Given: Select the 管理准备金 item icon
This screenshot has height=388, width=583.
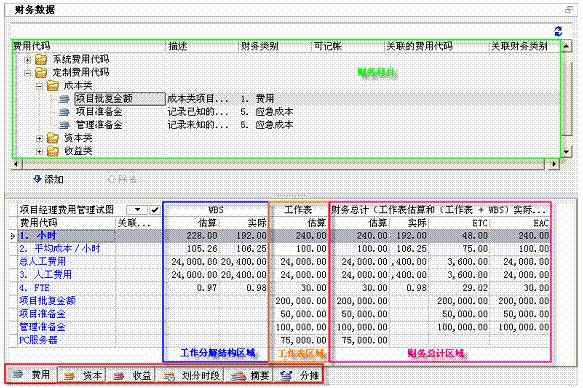Looking at the screenshot, I should tap(64, 125).
